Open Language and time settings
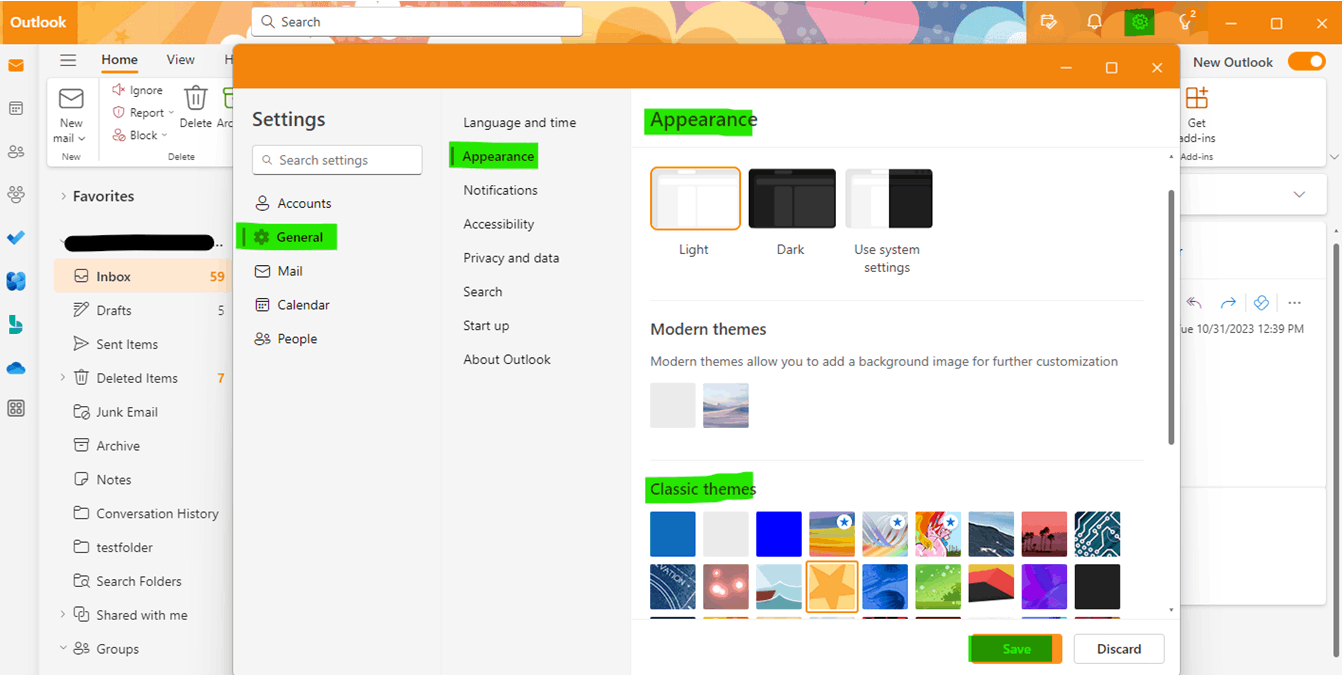The image size is (1344, 675). click(520, 123)
